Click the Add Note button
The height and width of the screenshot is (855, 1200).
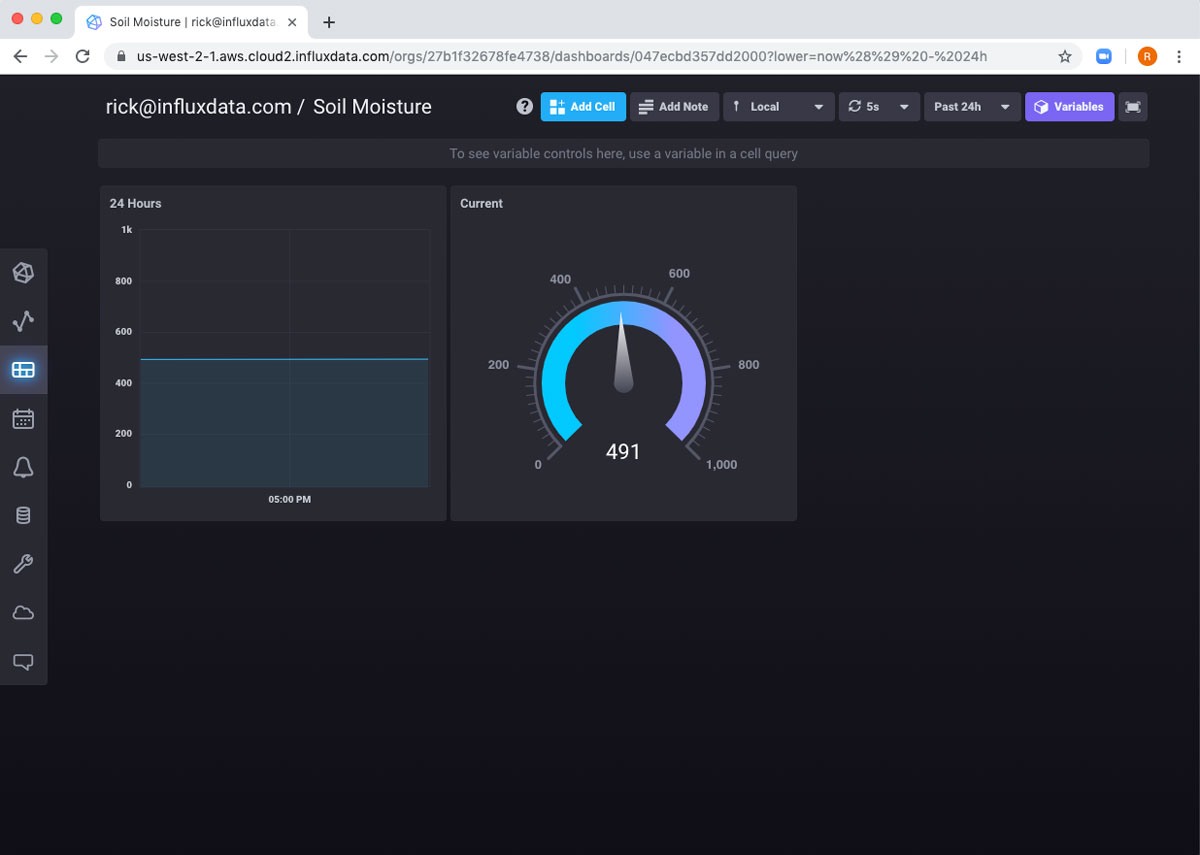tap(673, 107)
